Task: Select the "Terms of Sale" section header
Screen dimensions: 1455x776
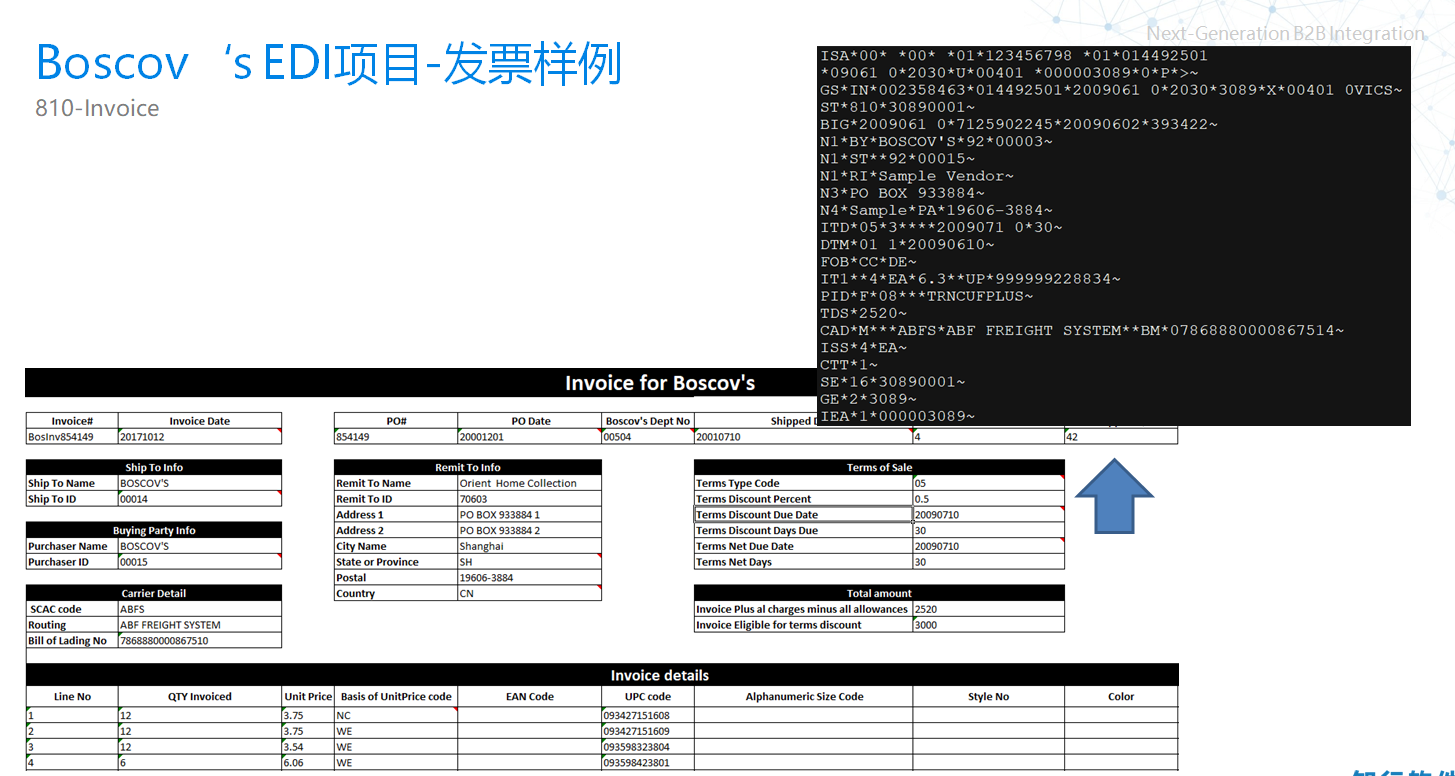Action: coord(879,467)
